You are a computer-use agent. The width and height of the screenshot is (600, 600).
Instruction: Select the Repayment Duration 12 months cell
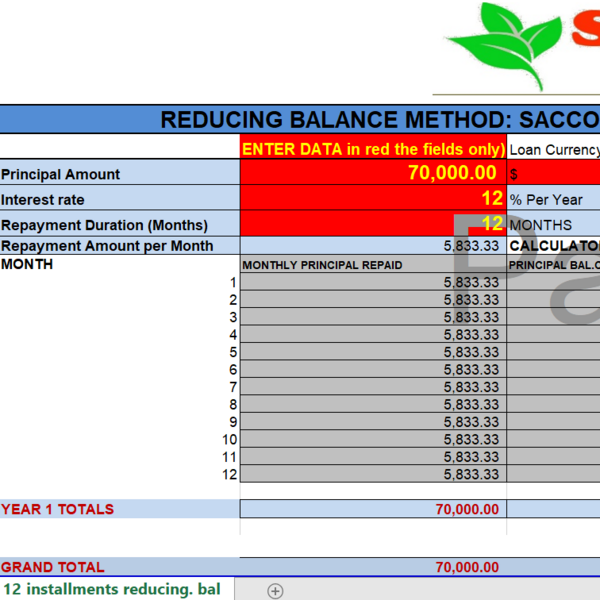tap(373, 223)
